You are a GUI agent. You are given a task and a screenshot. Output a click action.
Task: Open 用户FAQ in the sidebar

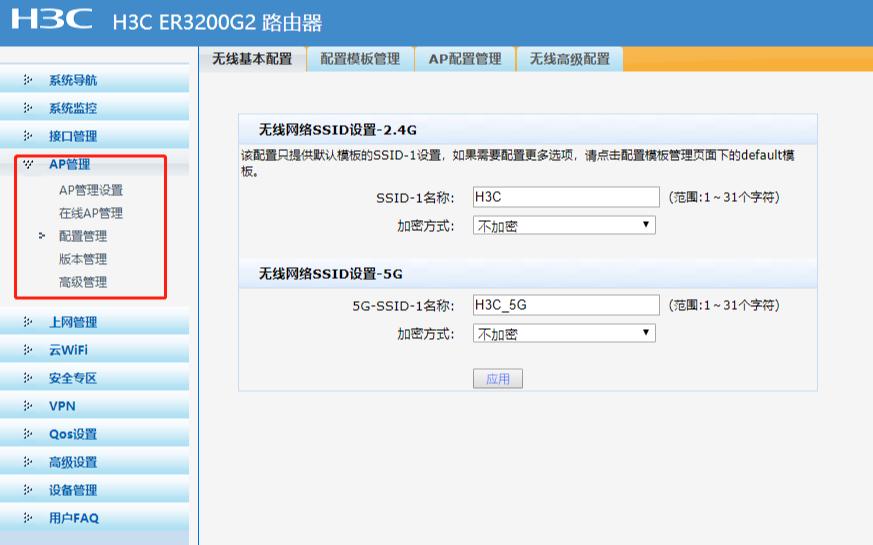coord(74,518)
